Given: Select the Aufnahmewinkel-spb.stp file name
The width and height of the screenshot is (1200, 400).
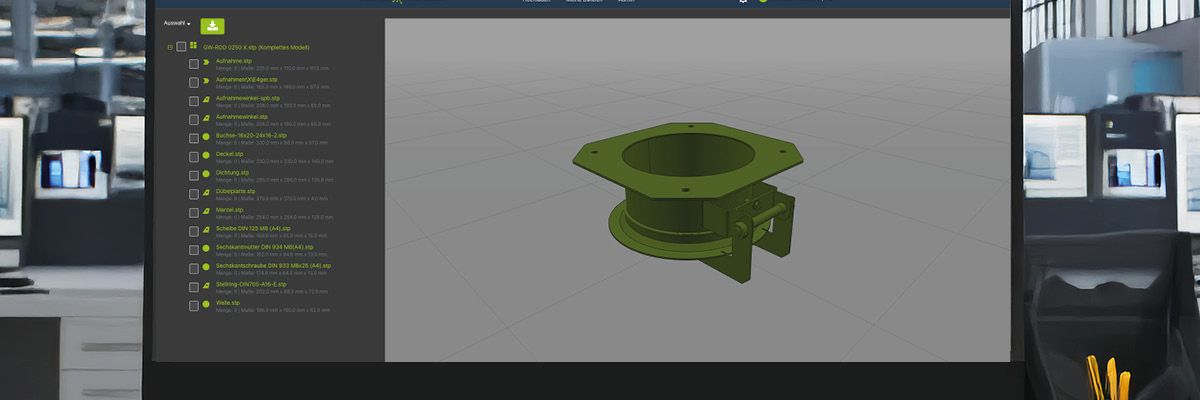Looking at the screenshot, I should 248,98.
